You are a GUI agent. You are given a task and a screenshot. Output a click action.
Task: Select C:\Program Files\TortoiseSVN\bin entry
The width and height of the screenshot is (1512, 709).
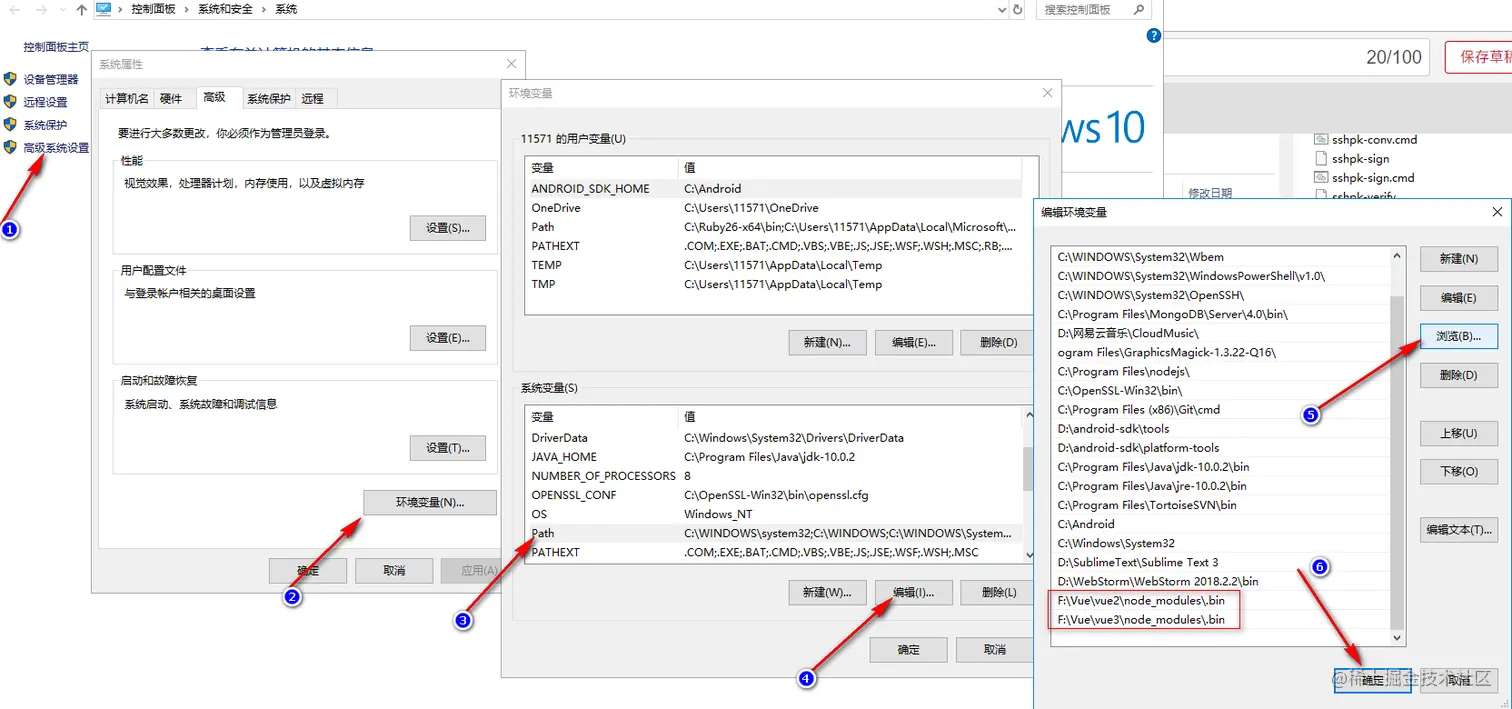tap(1223, 505)
